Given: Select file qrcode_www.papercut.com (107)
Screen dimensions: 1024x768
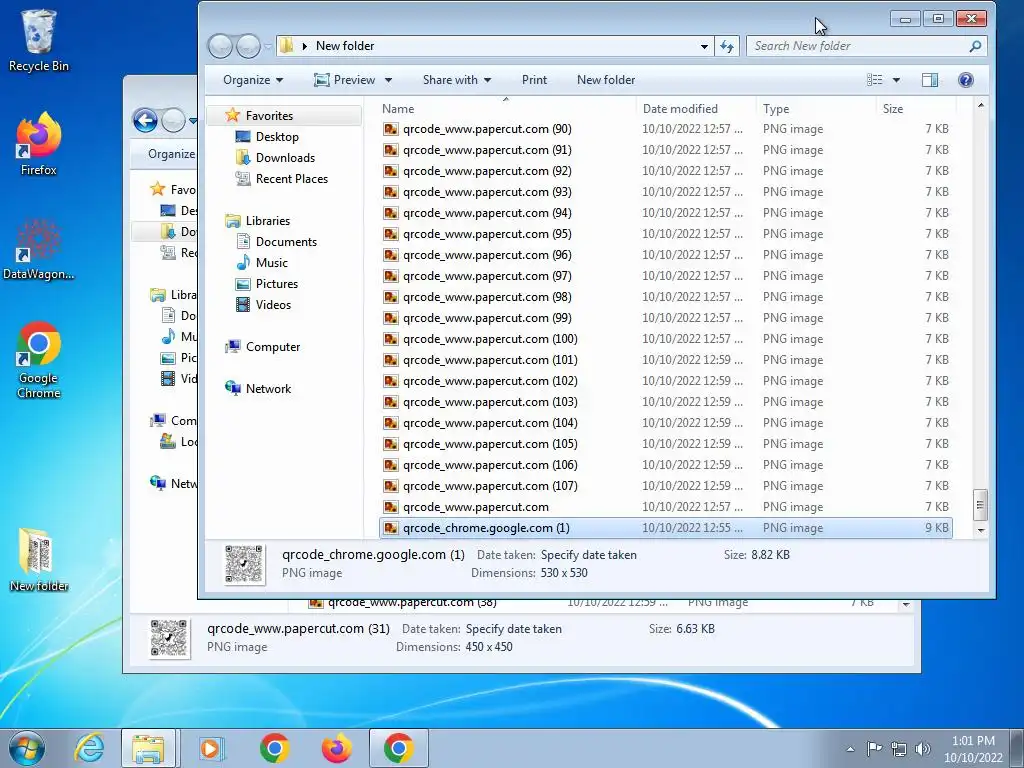Looking at the screenshot, I should pyautogui.click(x=665, y=486).
